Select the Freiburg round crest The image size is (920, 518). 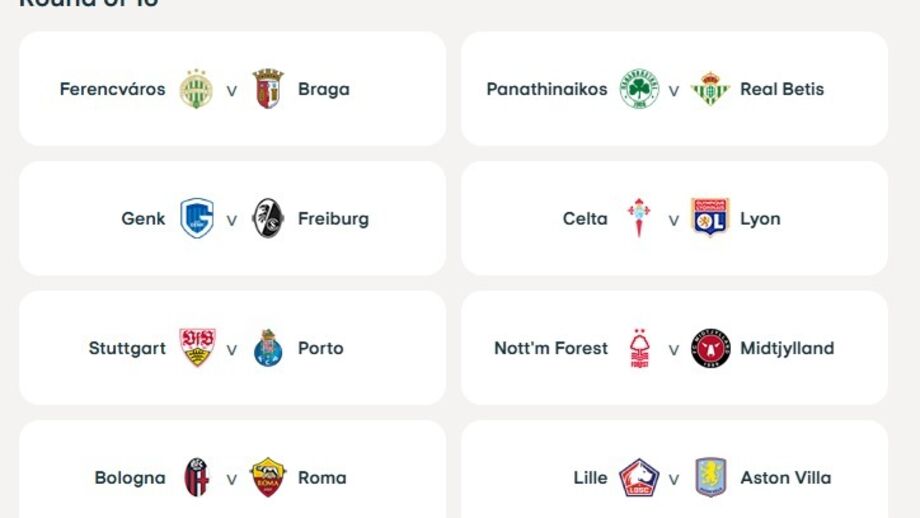coord(267,218)
